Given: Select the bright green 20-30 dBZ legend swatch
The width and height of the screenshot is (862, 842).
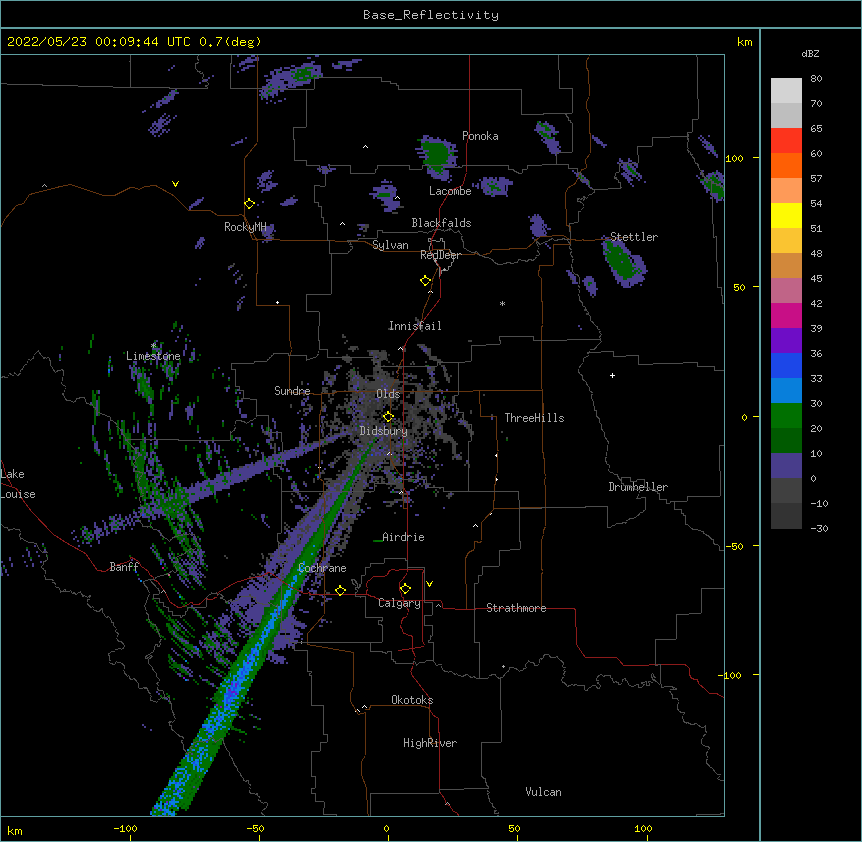Looking at the screenshot, I should 786,416.
